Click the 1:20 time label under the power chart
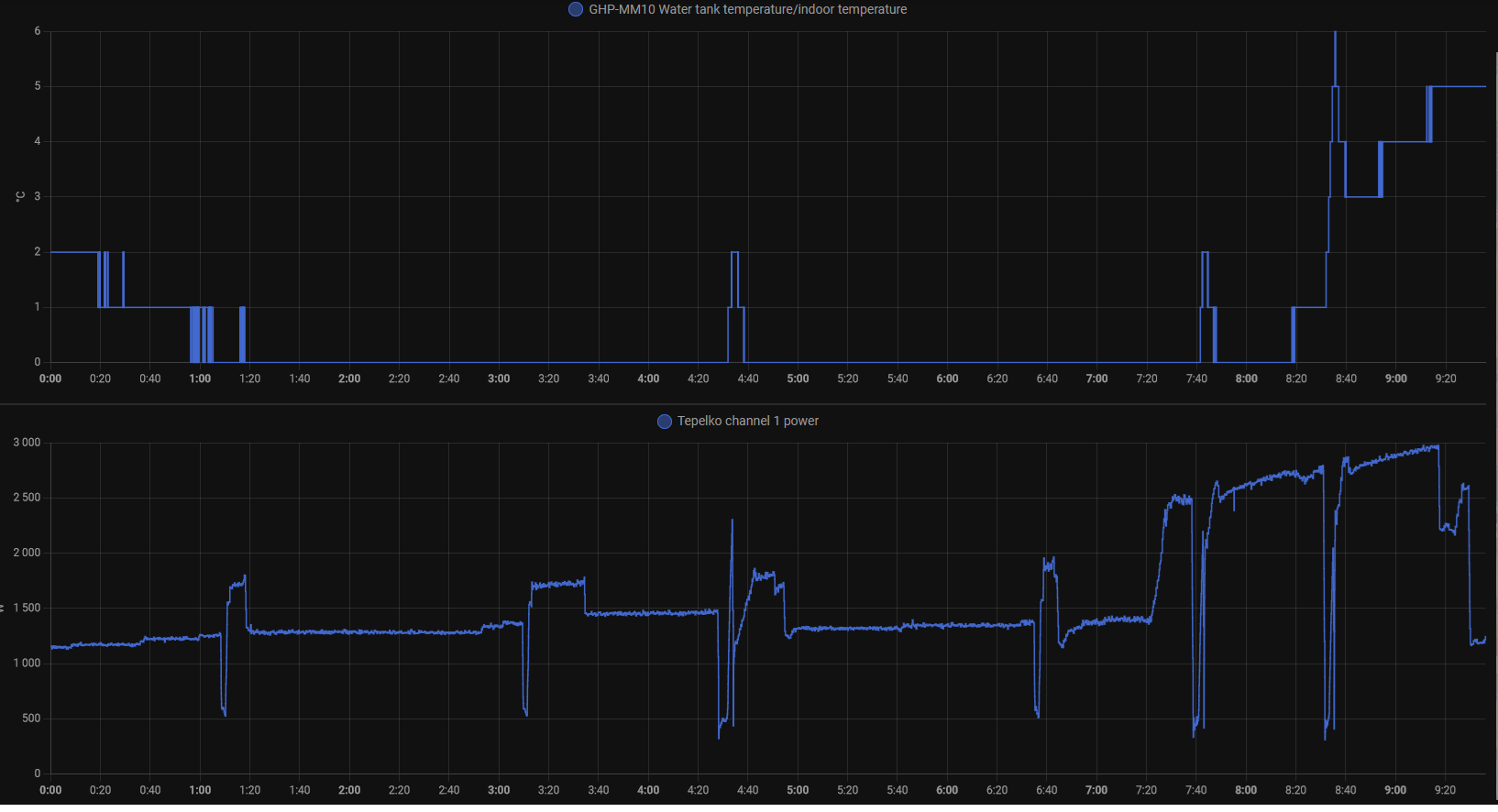1498x812 pixels. (x=249, y=790)
